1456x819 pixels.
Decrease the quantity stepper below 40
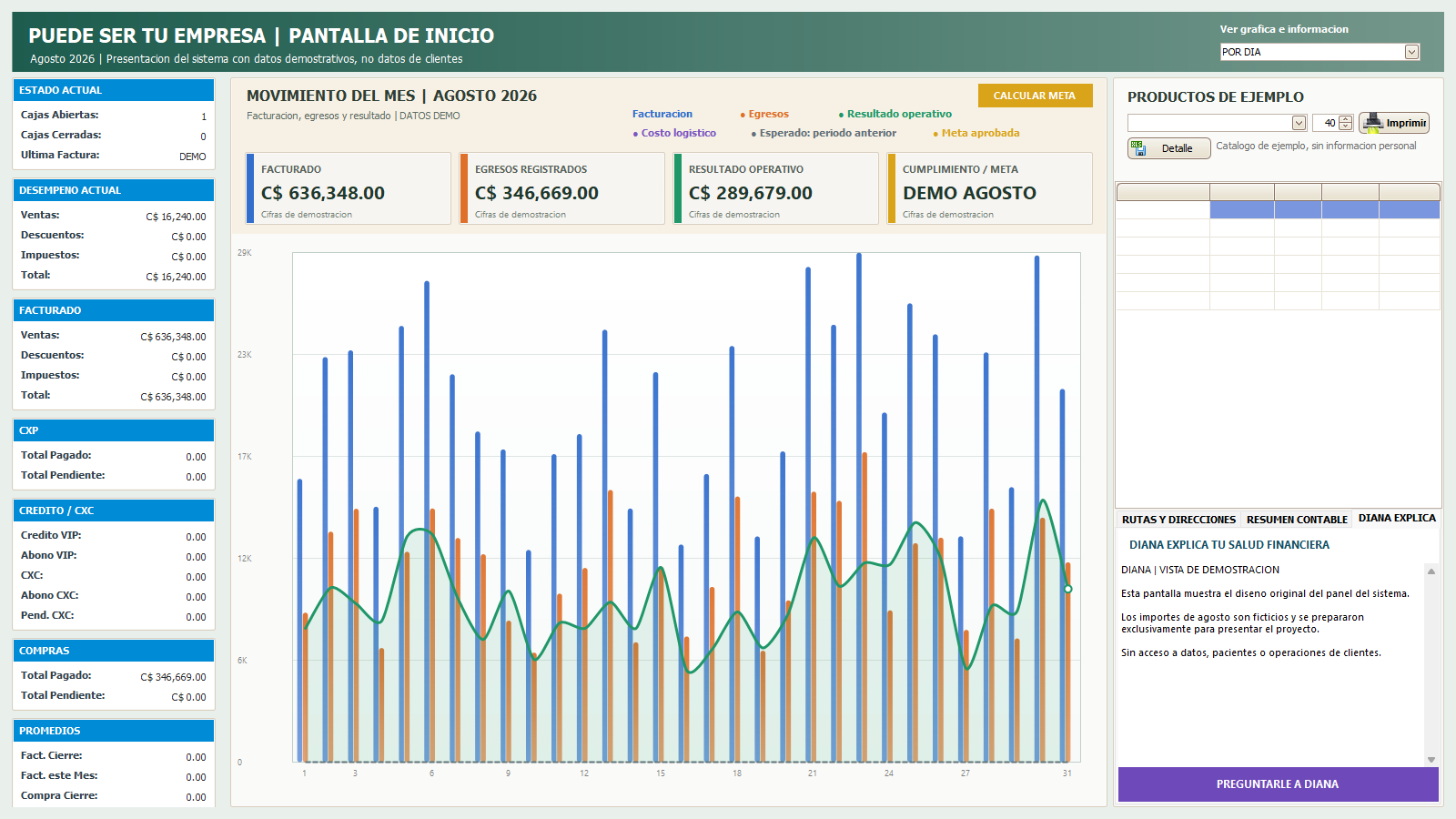click(x=1346, y=126)
